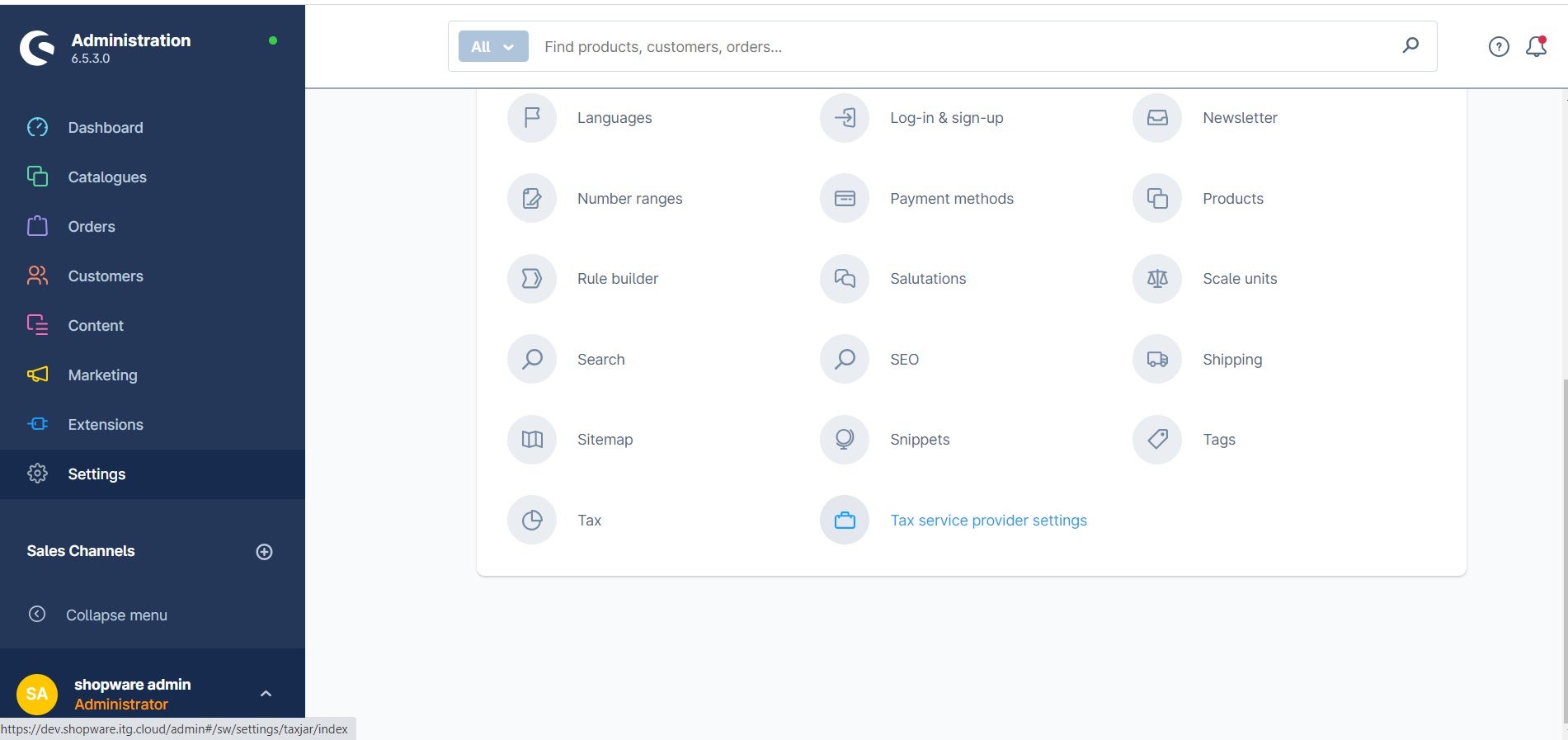Click Collapse menu text
The width and height of the screenshot is (1568, 740).
point(116,615)
